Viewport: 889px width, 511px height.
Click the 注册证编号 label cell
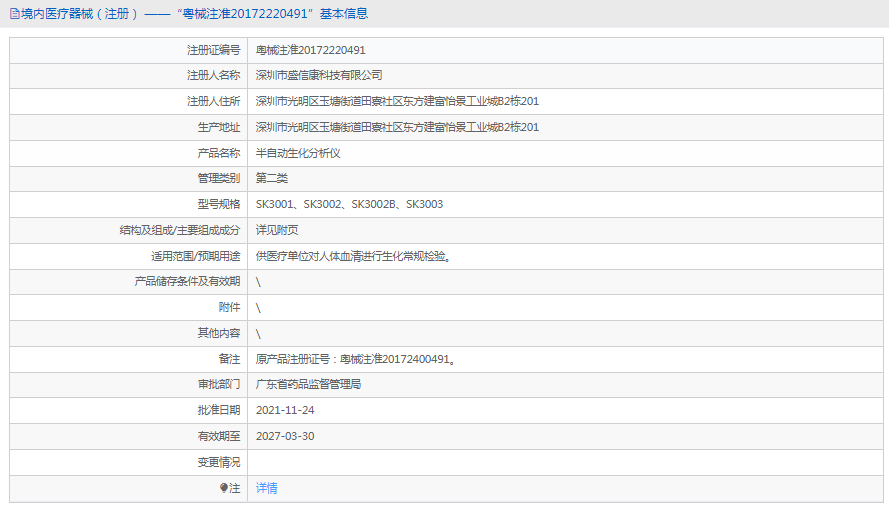point(214,50)
